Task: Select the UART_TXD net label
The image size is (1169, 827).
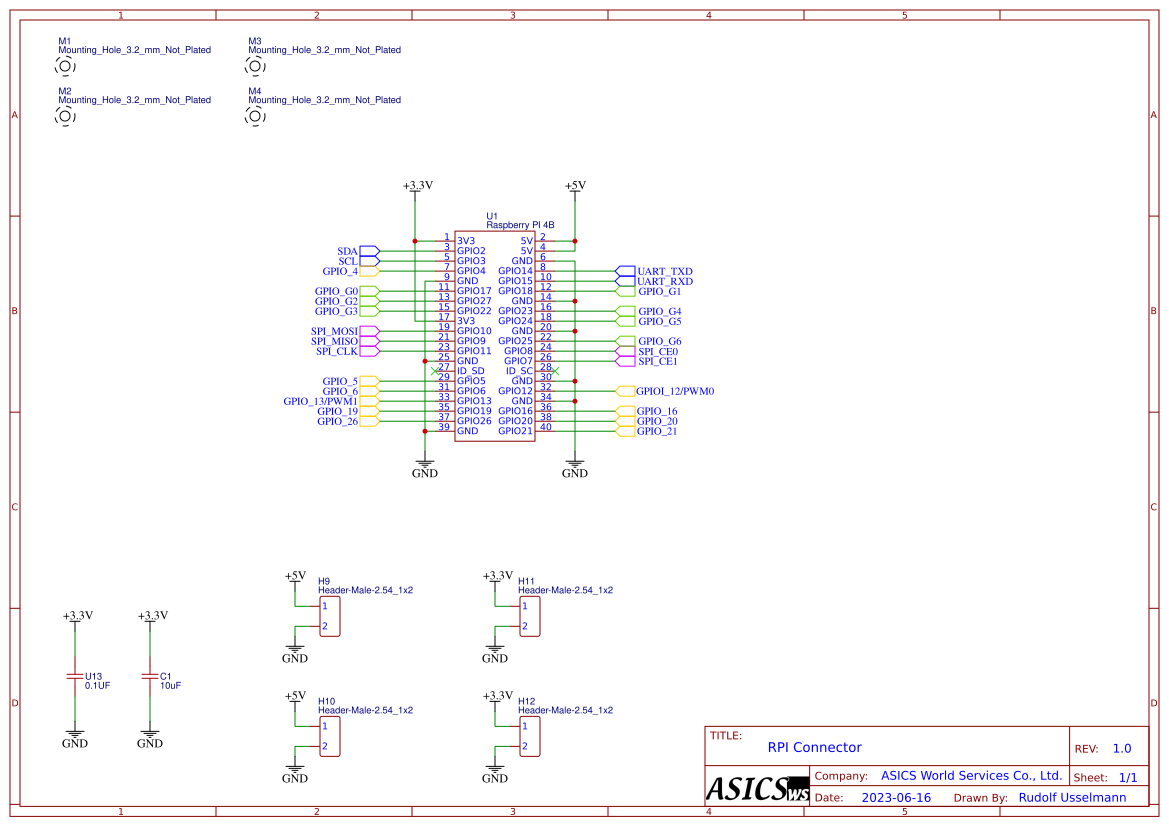Action: click(649, 270)
